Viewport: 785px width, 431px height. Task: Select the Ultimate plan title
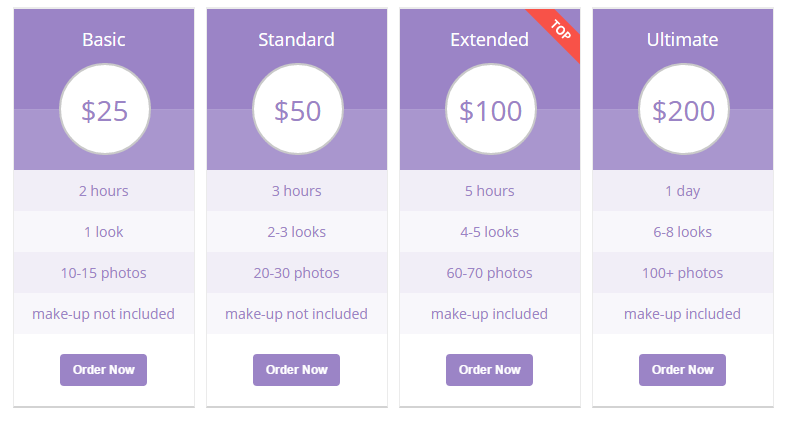click(x=682, y=40)
